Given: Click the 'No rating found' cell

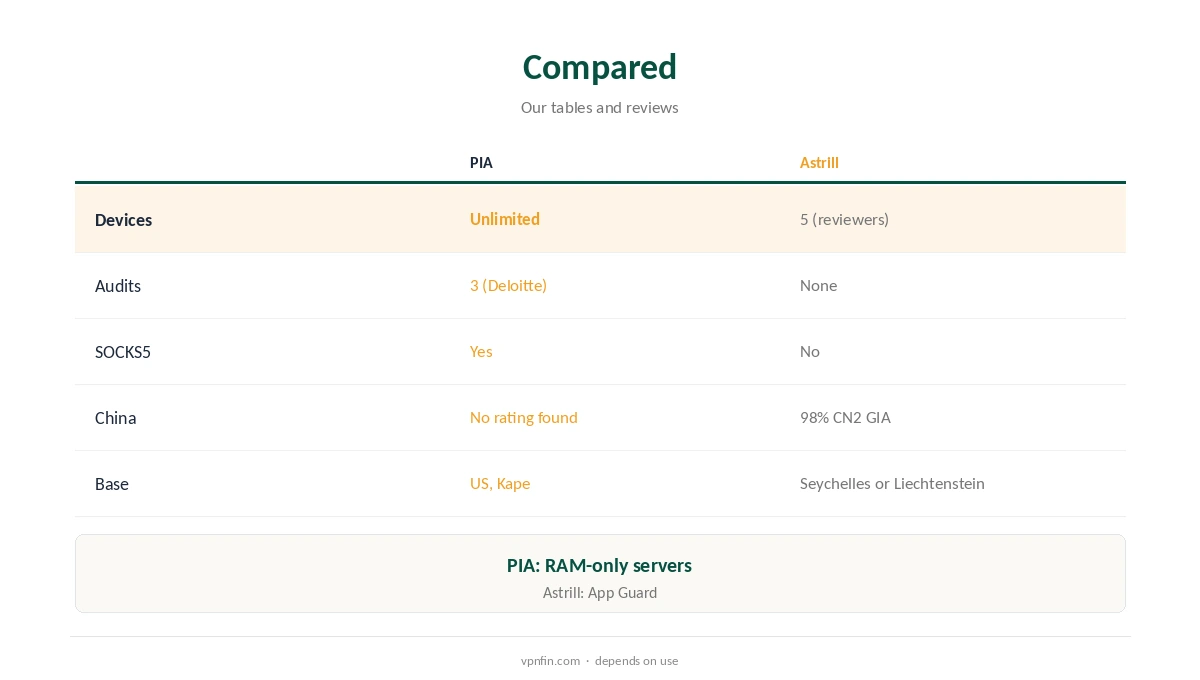Looking at the screenshot, I should 523,418.
